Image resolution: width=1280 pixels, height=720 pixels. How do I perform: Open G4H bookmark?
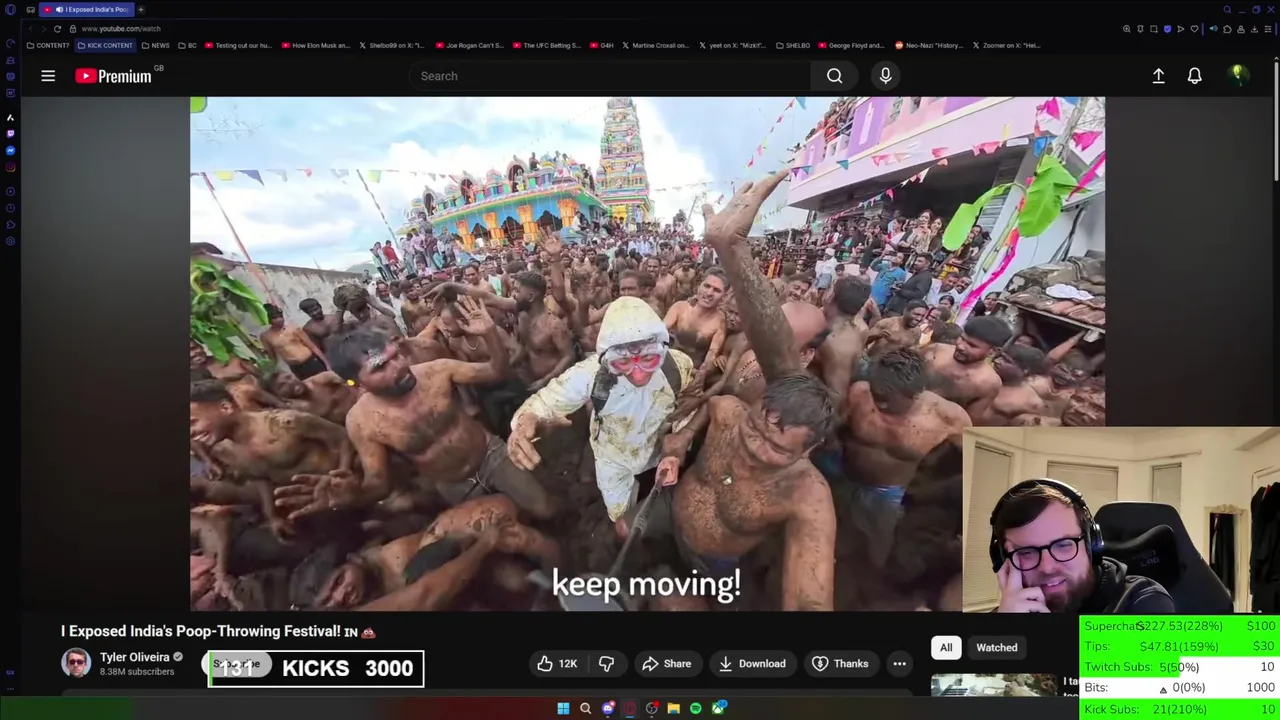[x=602, y=45]
